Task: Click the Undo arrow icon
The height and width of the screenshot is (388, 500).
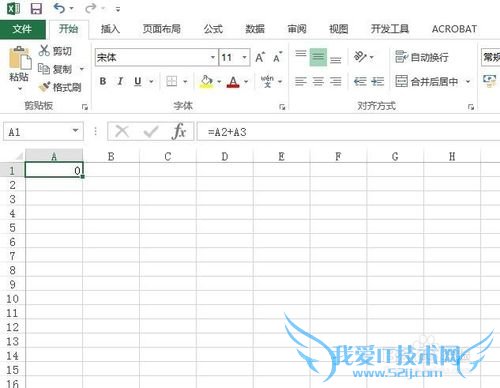Action: tap(59, 8)
